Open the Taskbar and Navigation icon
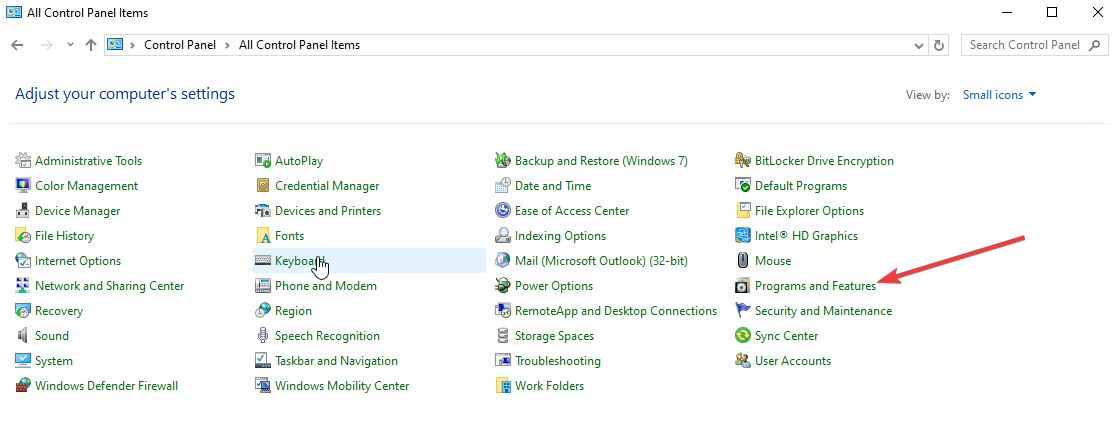The width and height of the screenshot is (1117, 424). (x=263, y=361)
